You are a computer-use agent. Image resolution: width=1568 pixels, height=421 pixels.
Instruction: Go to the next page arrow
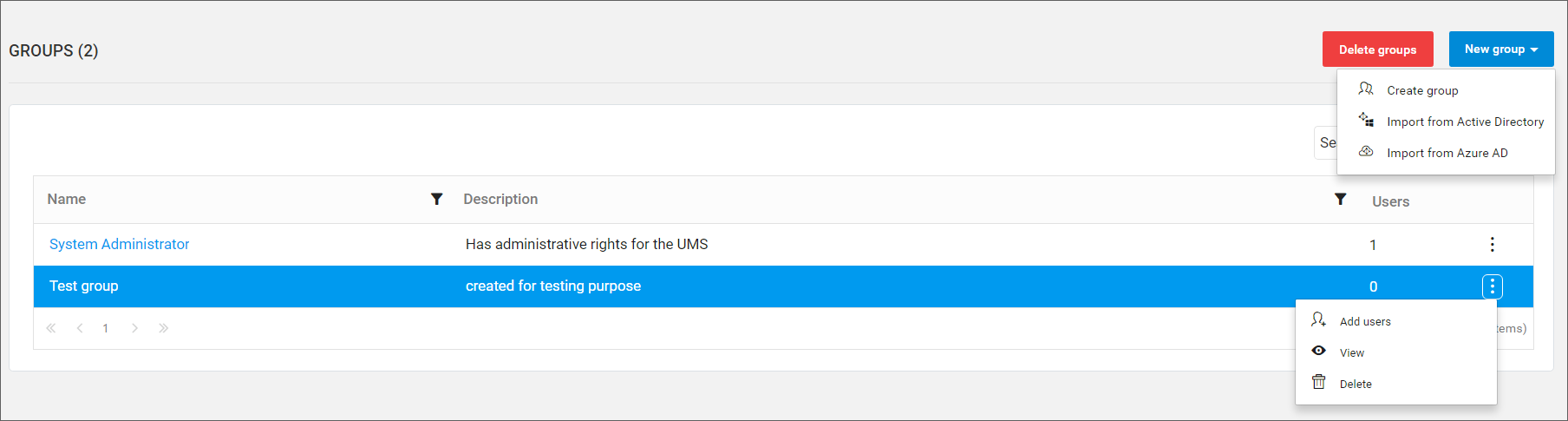pyautogui.click(x=134, y=328)
